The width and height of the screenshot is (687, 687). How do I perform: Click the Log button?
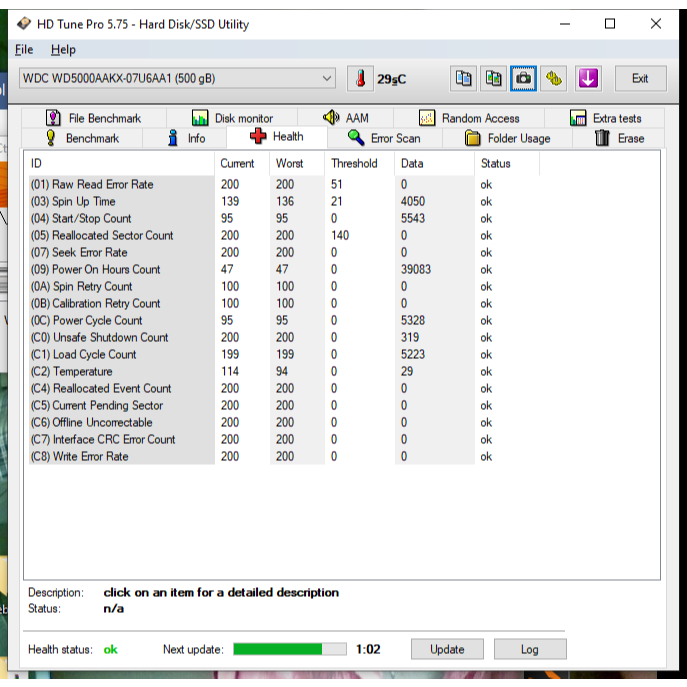529,649
